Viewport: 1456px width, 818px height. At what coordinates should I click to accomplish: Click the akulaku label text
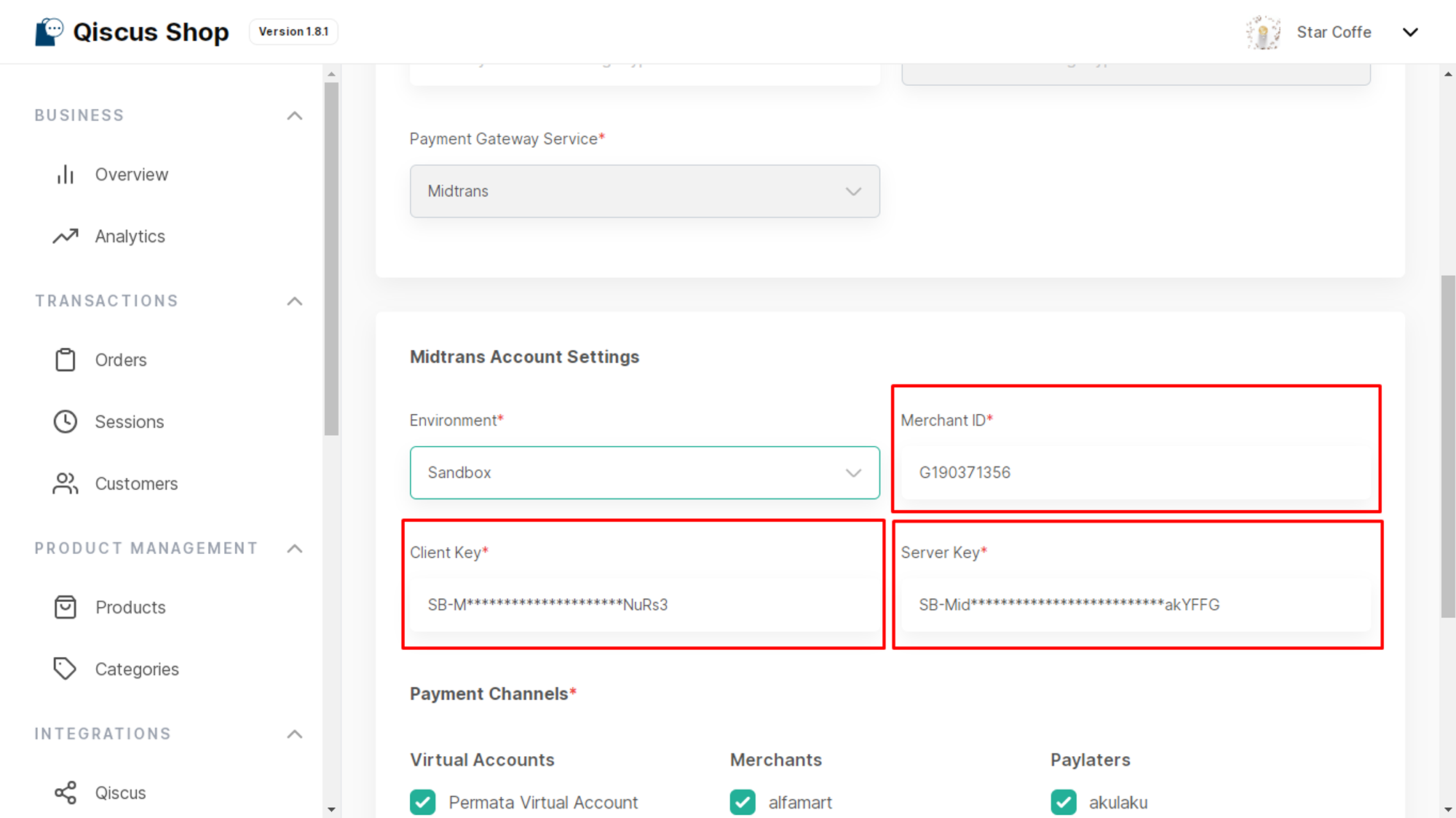(1118, 803)
